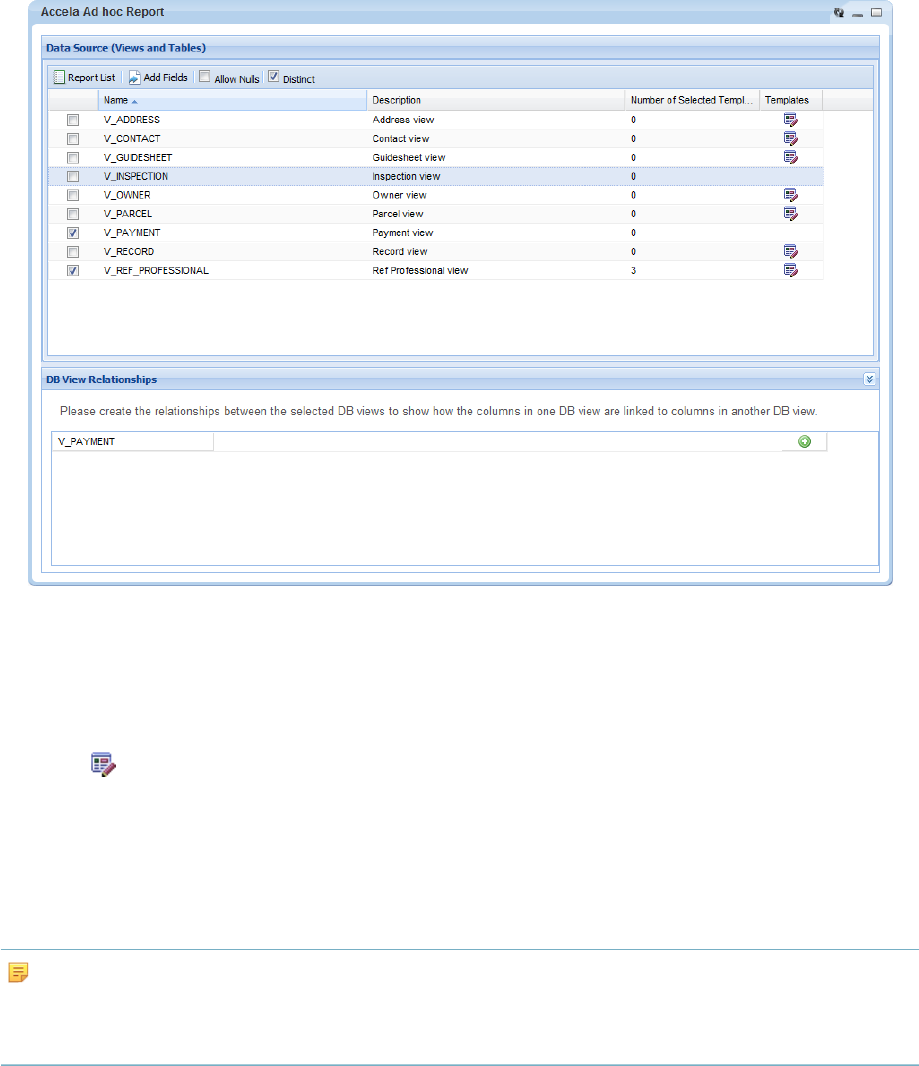Viewport: 919px width, 1066px height.
Task: Check the V_OWNER checkbox
Action: (x=73, y=195)
